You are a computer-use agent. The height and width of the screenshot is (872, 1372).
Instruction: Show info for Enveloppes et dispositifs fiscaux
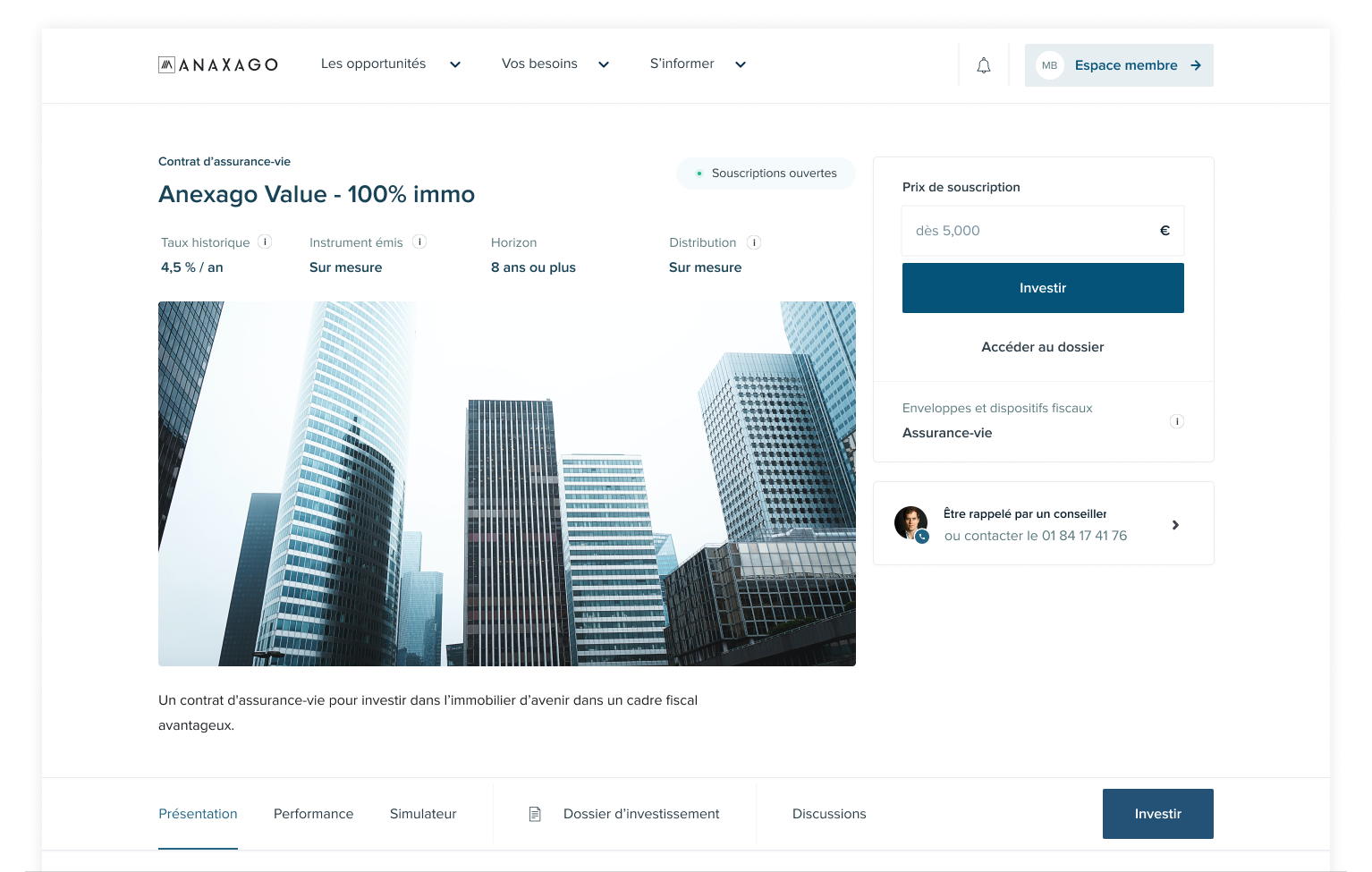click(1177, 421)
